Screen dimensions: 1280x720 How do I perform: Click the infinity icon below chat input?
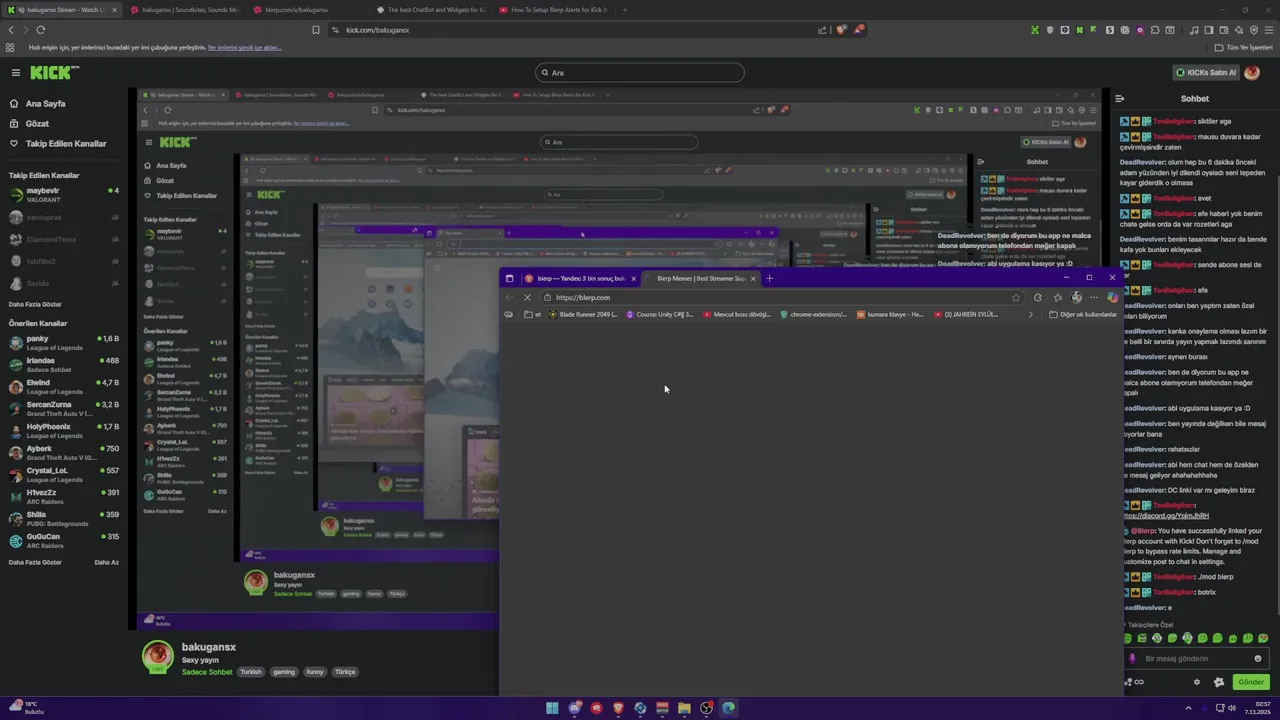pos(1139,682)
